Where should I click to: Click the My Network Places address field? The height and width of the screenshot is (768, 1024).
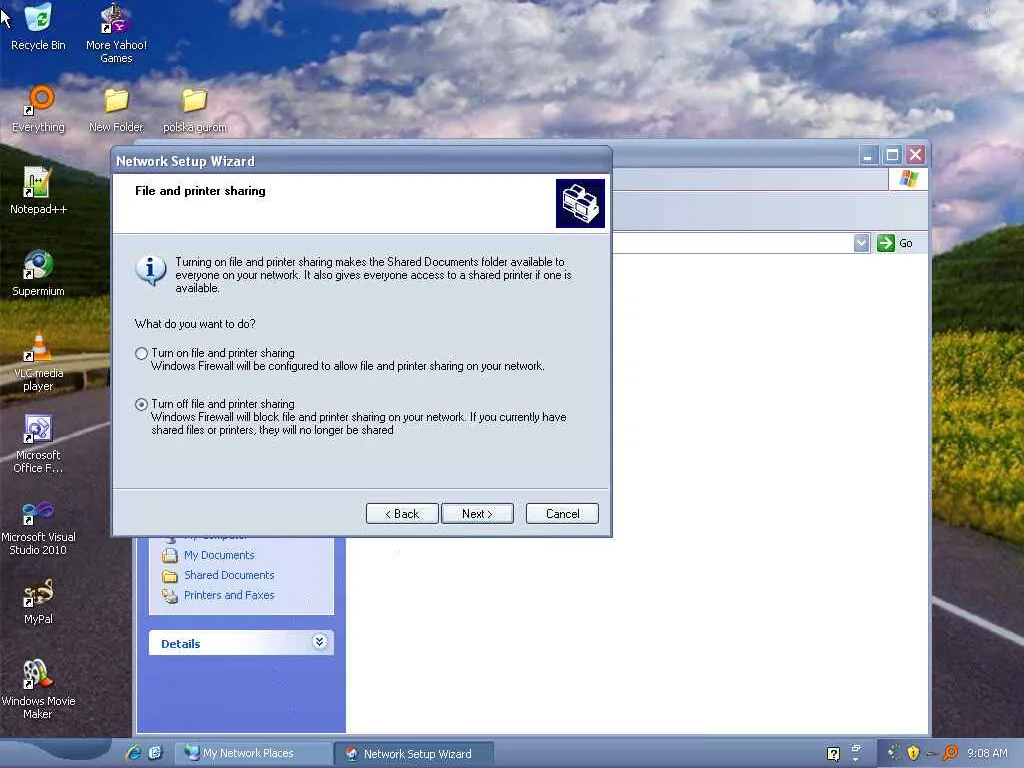pyautogui.click(x=731, y=244)
